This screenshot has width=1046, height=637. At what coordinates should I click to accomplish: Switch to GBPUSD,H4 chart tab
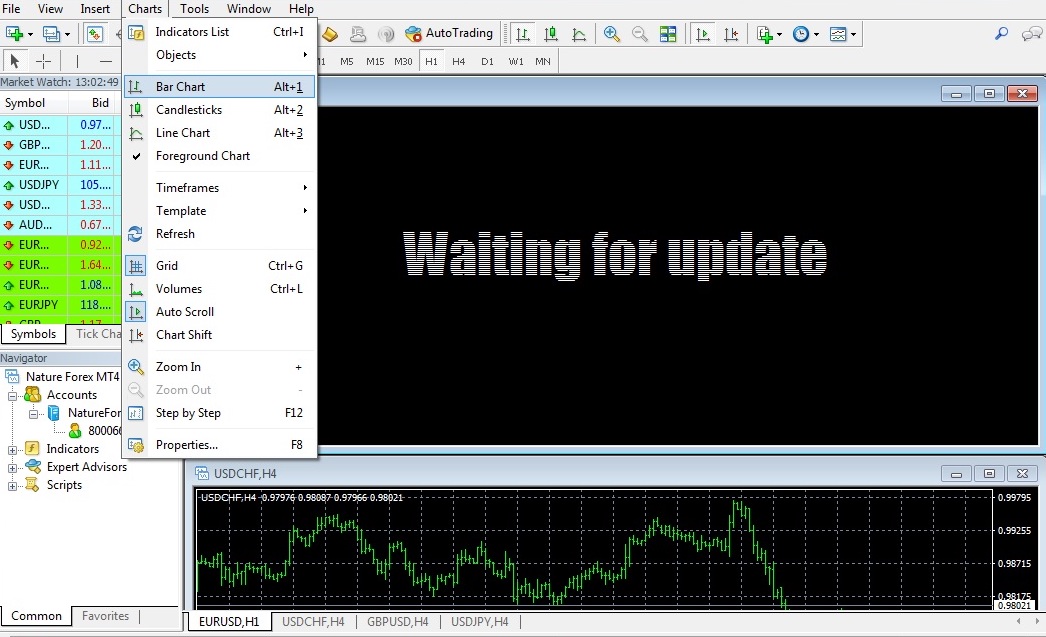(x=398, y=622)
